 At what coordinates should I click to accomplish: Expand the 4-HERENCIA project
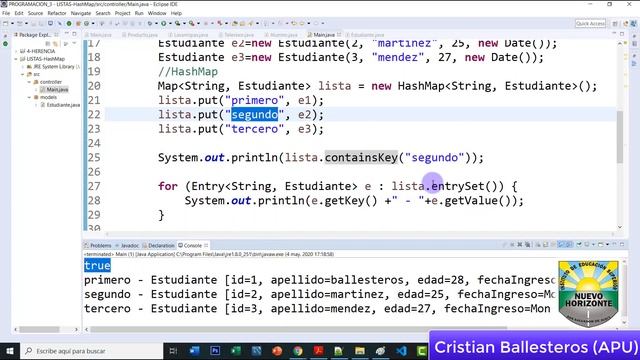(16, 51)
